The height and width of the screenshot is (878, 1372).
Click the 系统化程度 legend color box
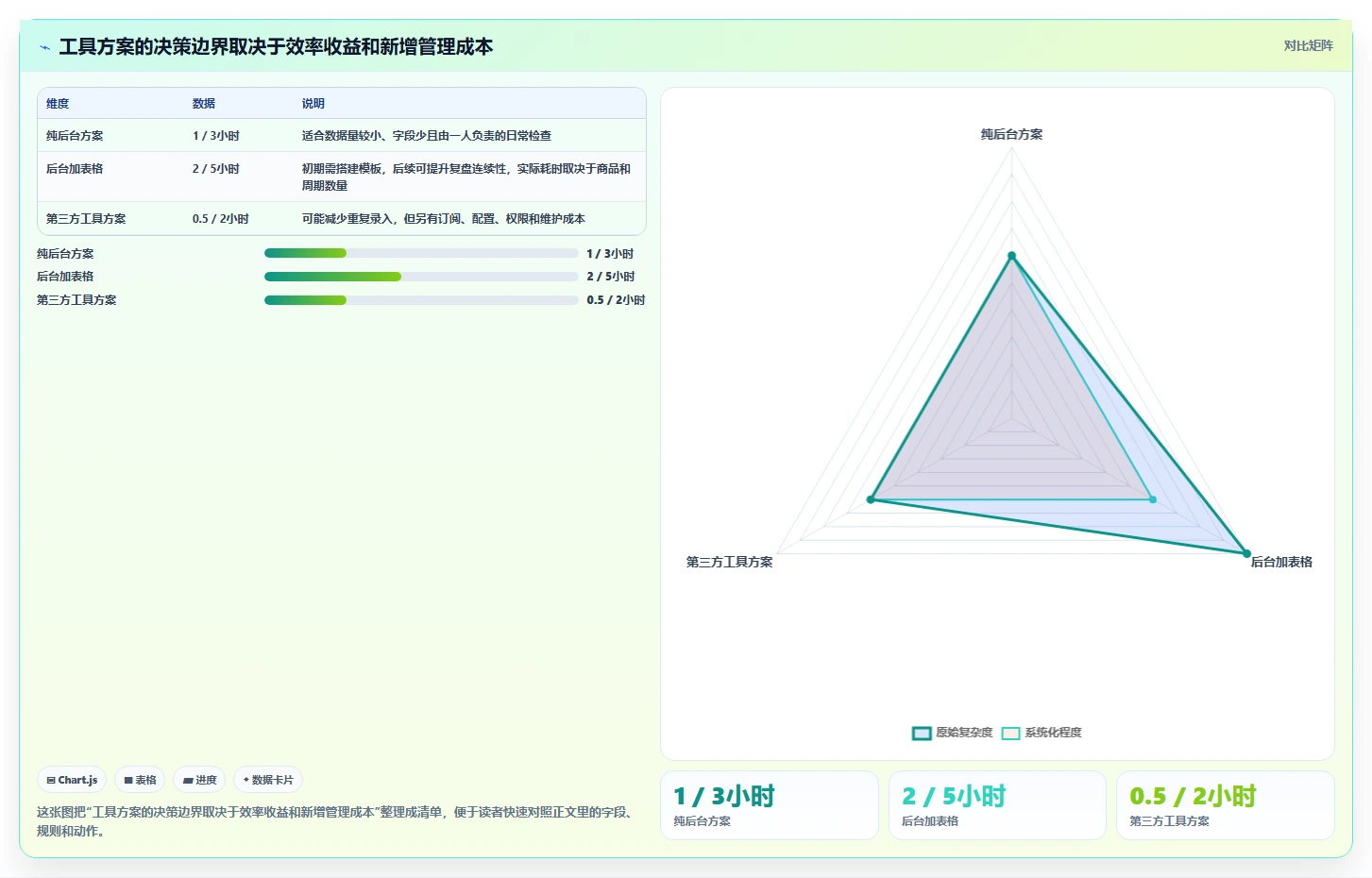1010,734
